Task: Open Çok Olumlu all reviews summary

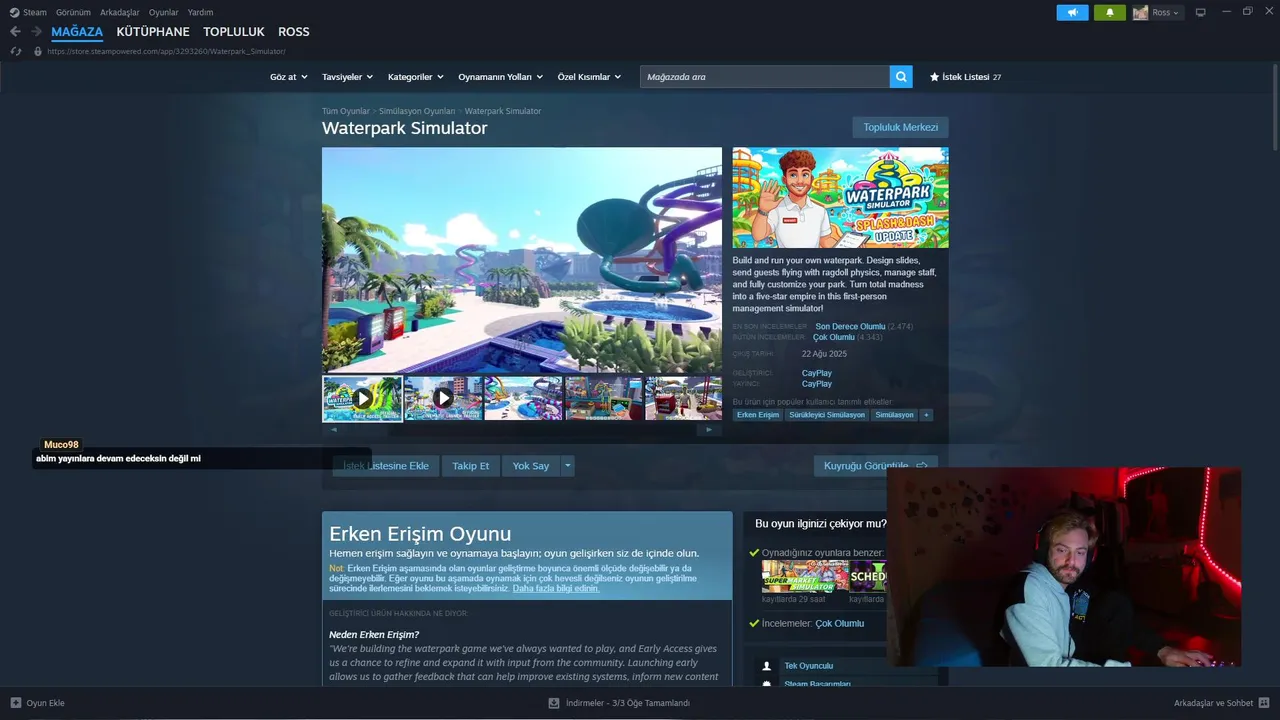Action: click(x=833, y=338)
